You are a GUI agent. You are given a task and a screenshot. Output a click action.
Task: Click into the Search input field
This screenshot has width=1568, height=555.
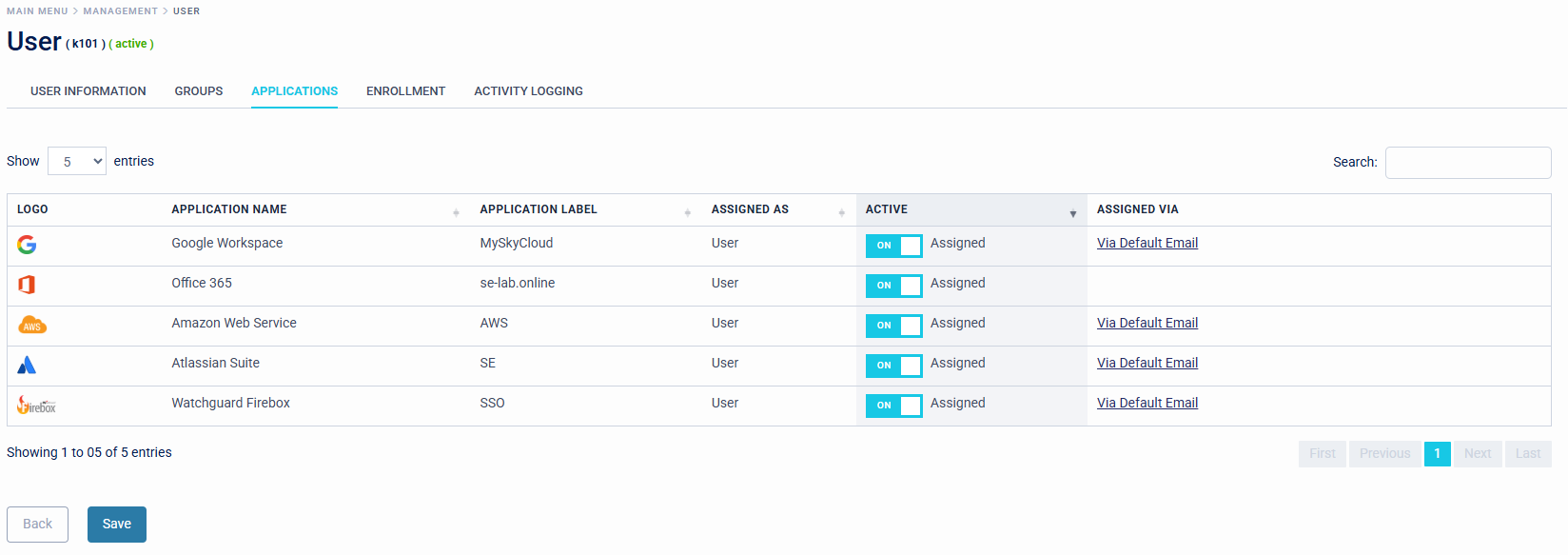point(1467,163)
